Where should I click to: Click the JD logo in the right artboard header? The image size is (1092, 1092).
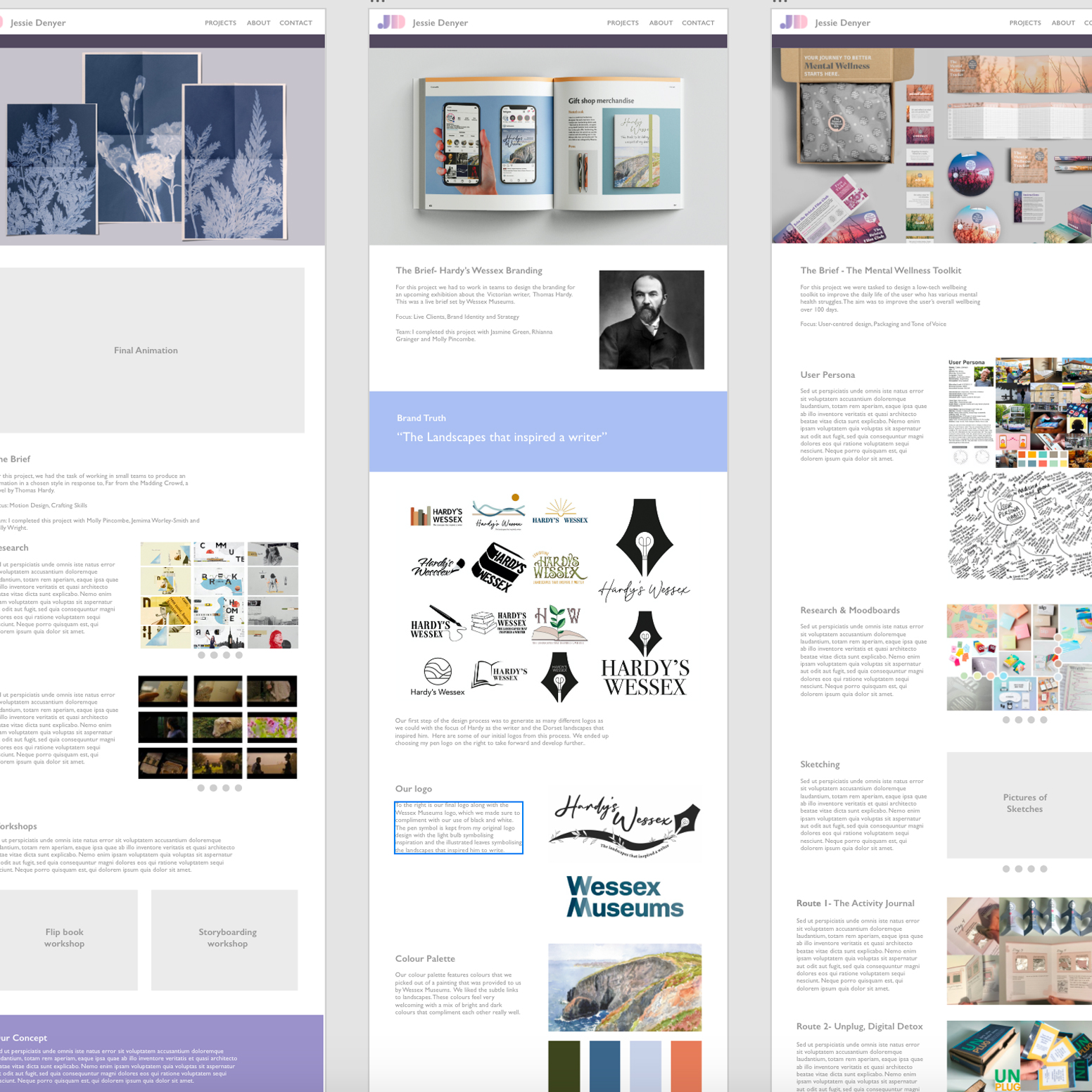[x=794, y=23]
